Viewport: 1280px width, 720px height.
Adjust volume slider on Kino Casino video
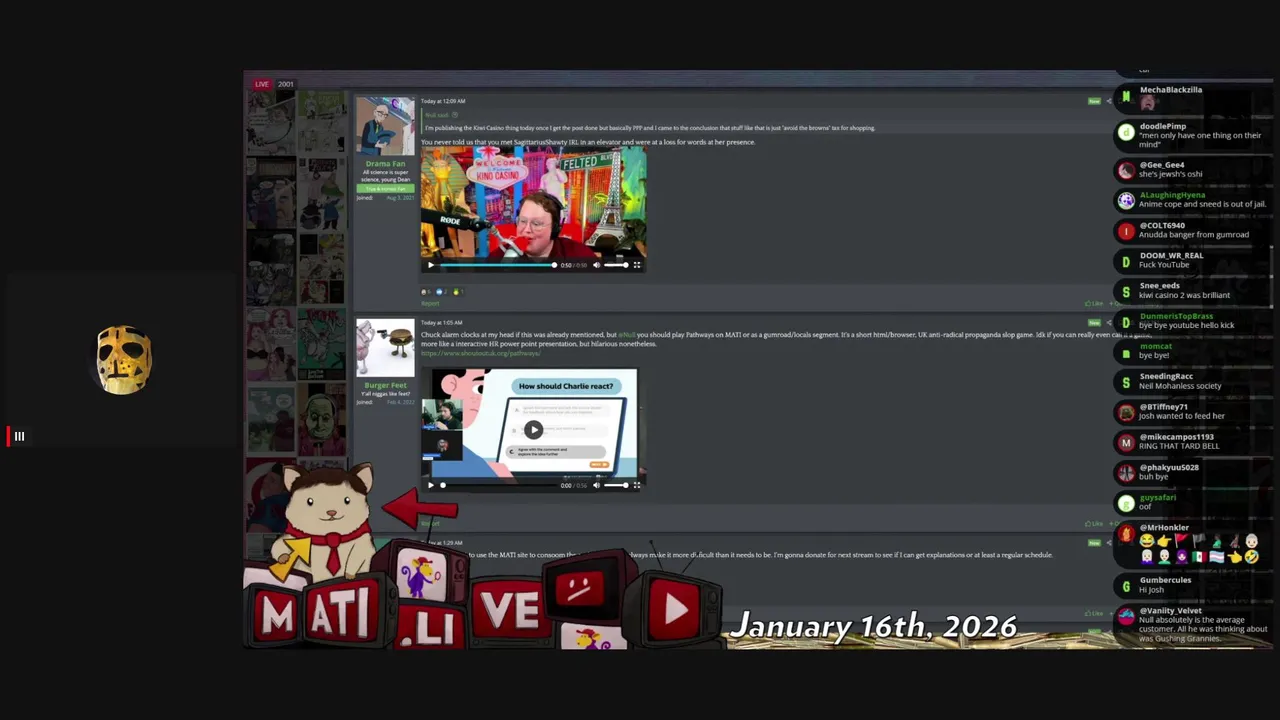click(616, 265)
